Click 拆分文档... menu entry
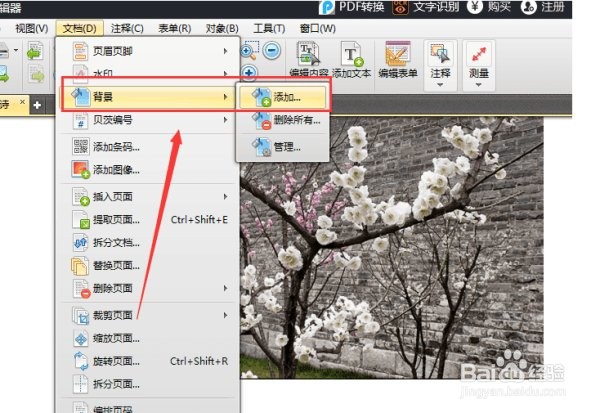Image resolution: width=600 pixels, height=413 pixels. point(148,242)
